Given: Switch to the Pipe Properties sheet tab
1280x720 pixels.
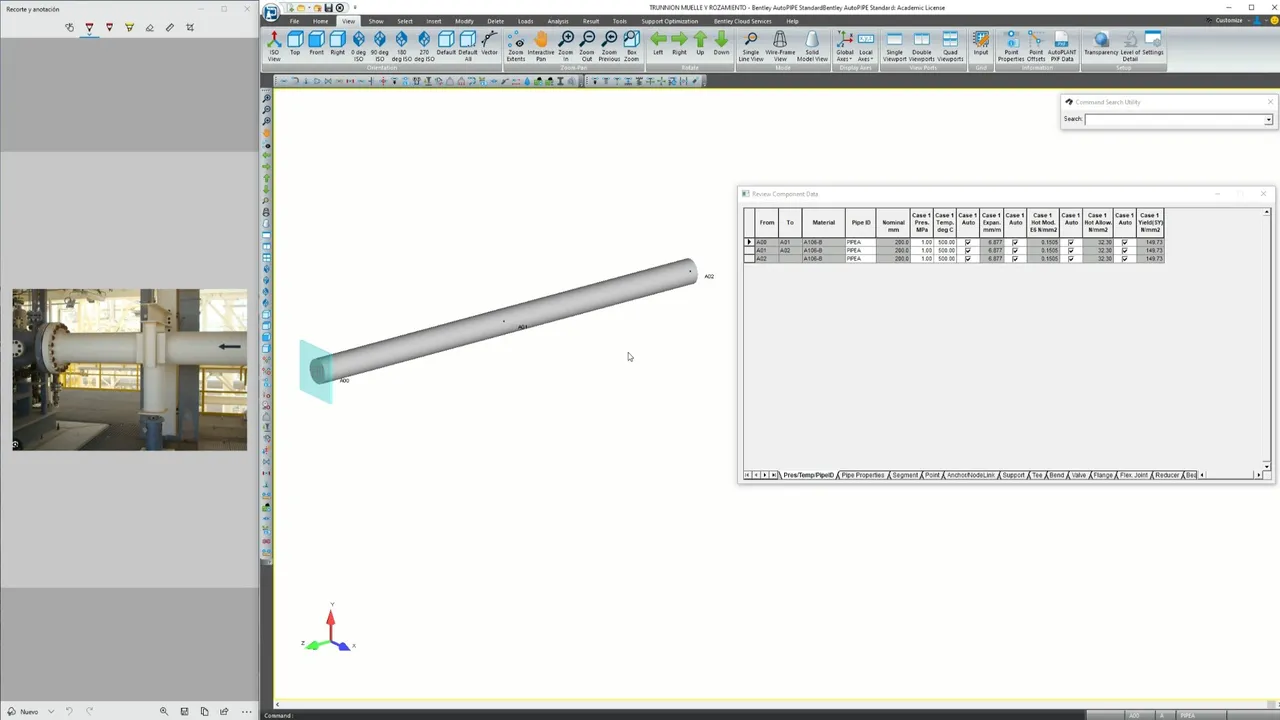Looking at the screenshot, I should 863,475.
